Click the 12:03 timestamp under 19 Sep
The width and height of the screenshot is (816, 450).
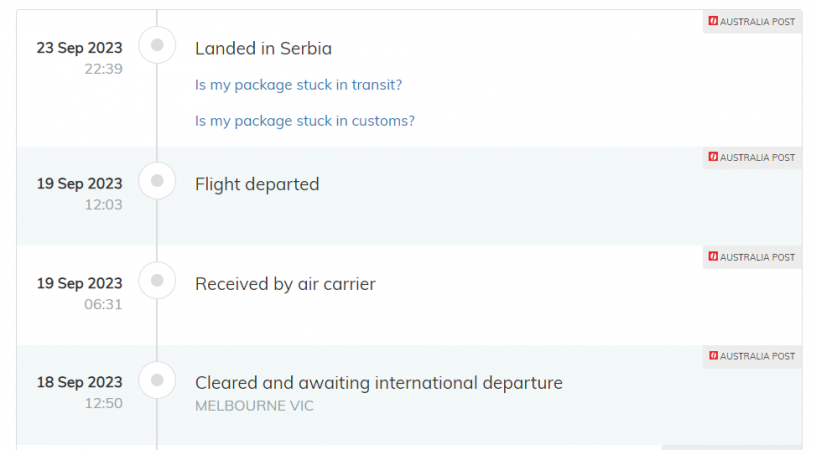103,205
